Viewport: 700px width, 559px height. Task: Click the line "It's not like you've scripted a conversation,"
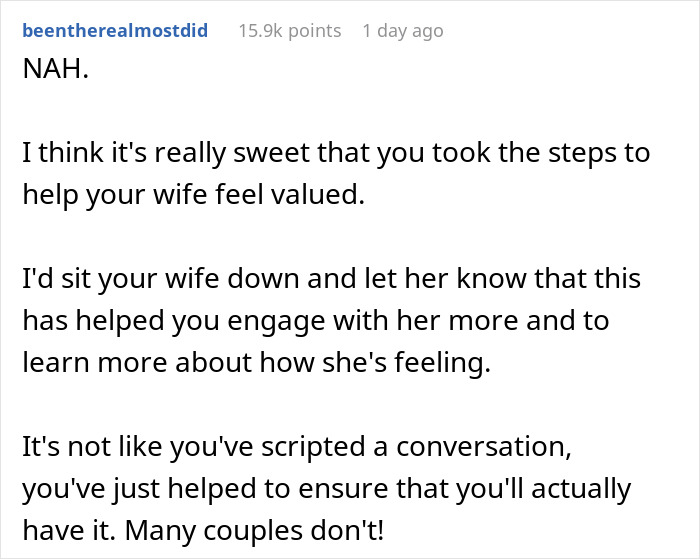297,446
